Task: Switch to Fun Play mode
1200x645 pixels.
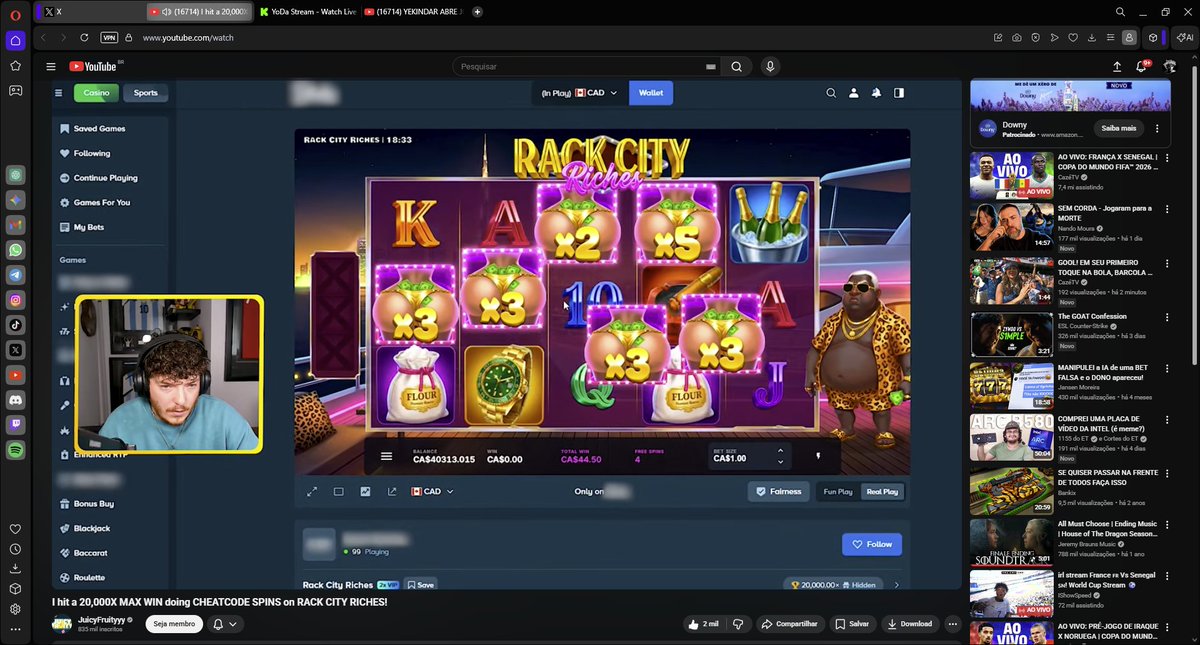Action: pos(838,492)
